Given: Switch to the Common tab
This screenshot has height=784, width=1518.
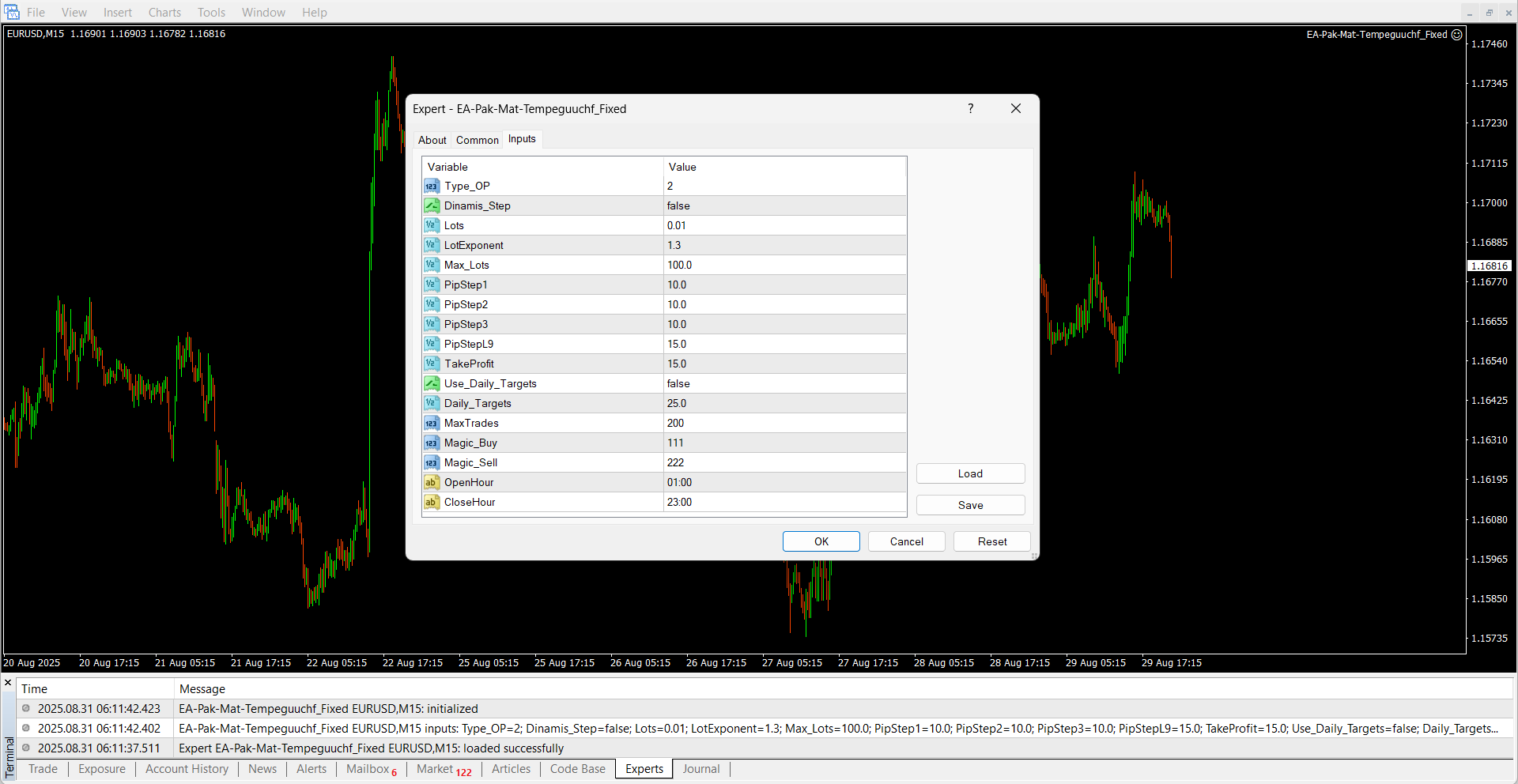Looking at the screenshot, I should [x=477, y=140].
